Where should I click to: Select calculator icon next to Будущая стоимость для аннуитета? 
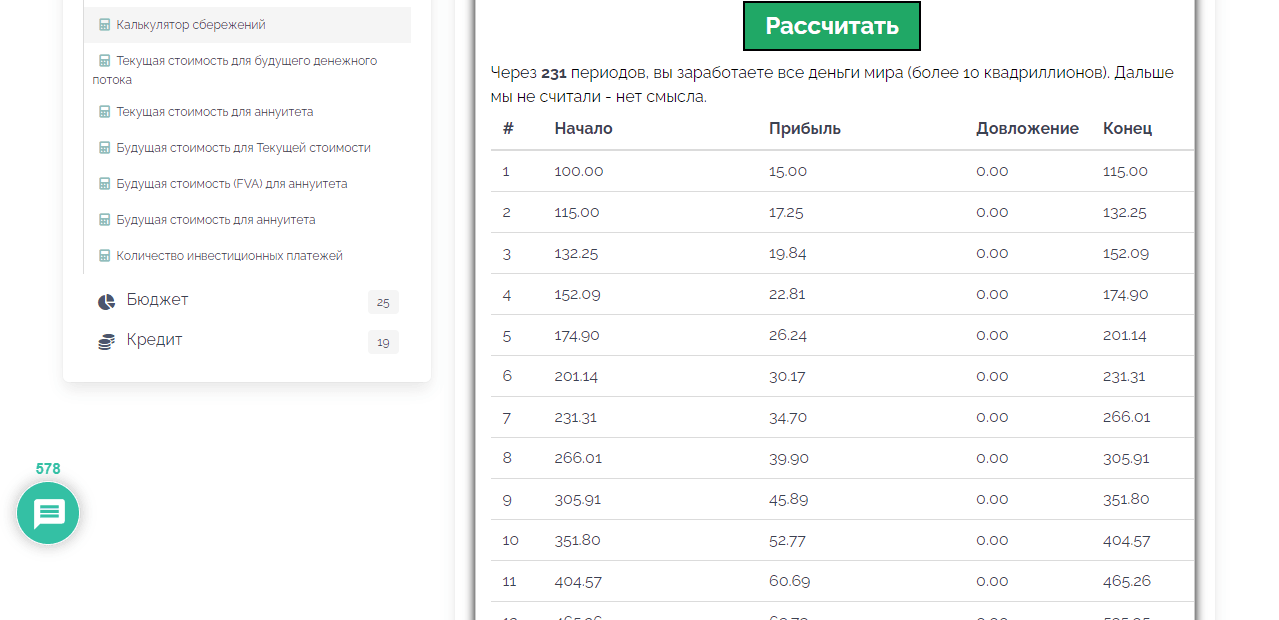pyautogui.click(x=103, y=219)
